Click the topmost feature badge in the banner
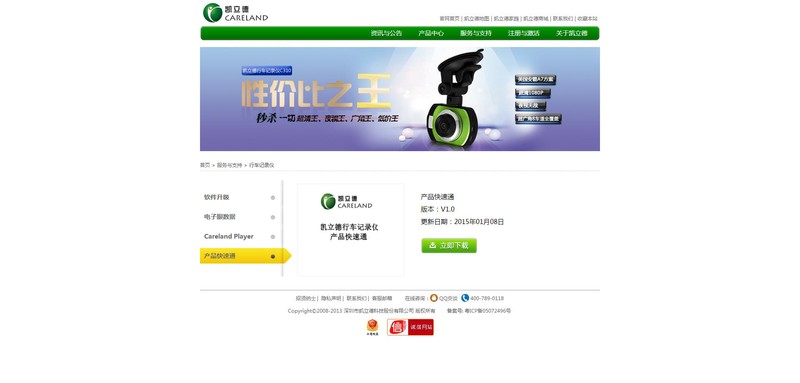Viewport: 800px width, 383px height. click(x=536, y=80)
